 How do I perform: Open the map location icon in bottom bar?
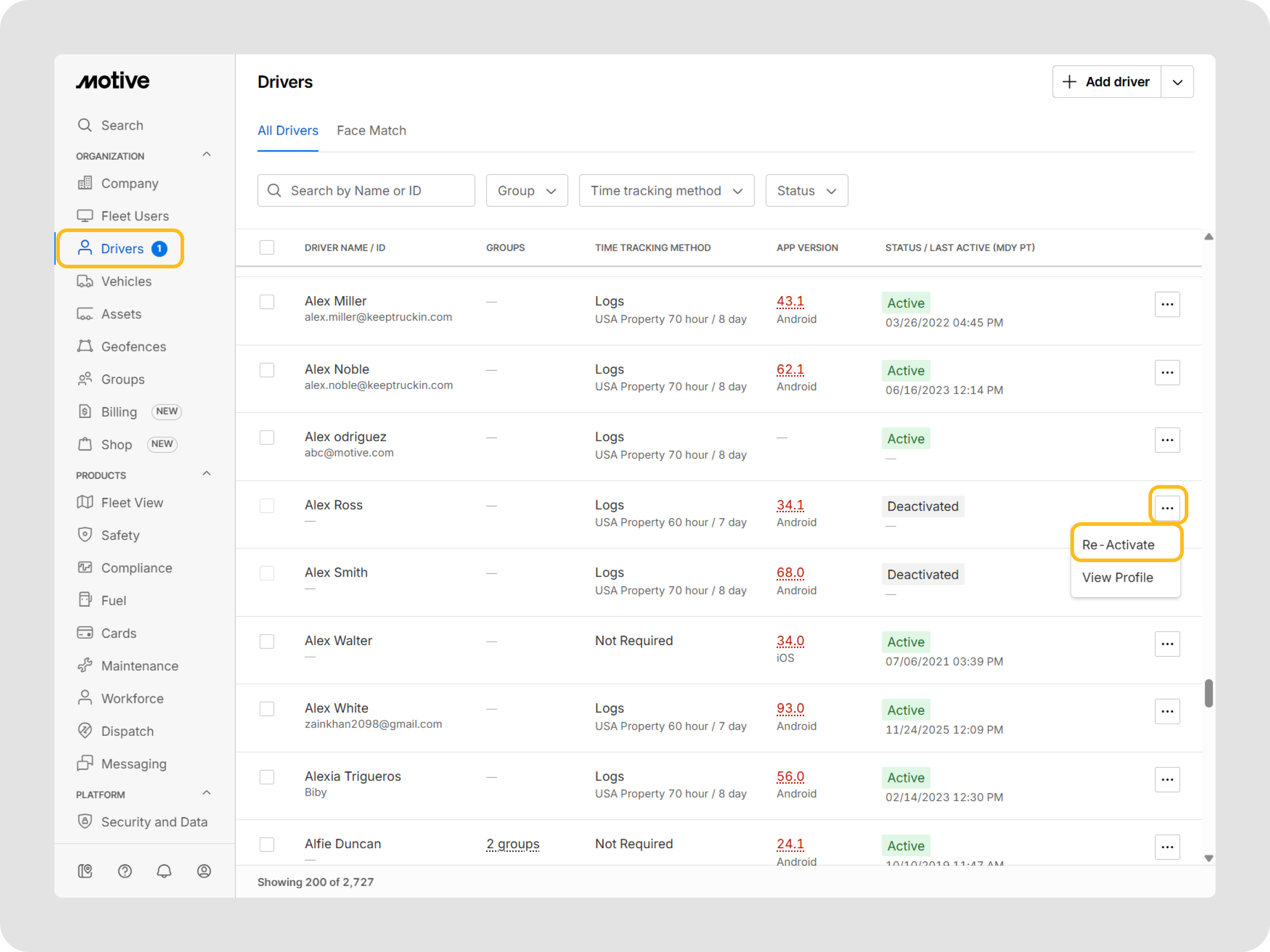pyautogui.click(x=85, y=871)
